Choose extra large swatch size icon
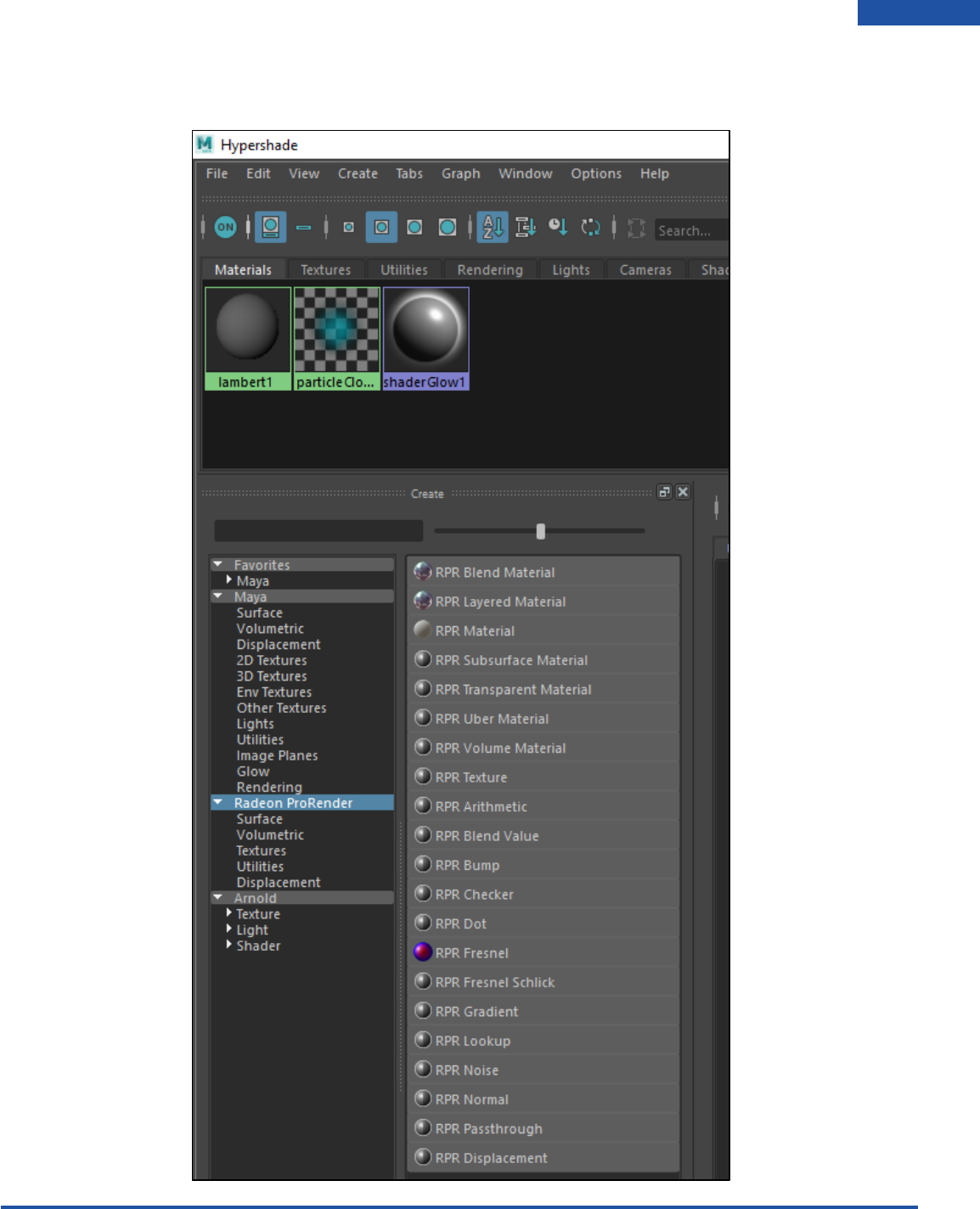 point(448,227)
